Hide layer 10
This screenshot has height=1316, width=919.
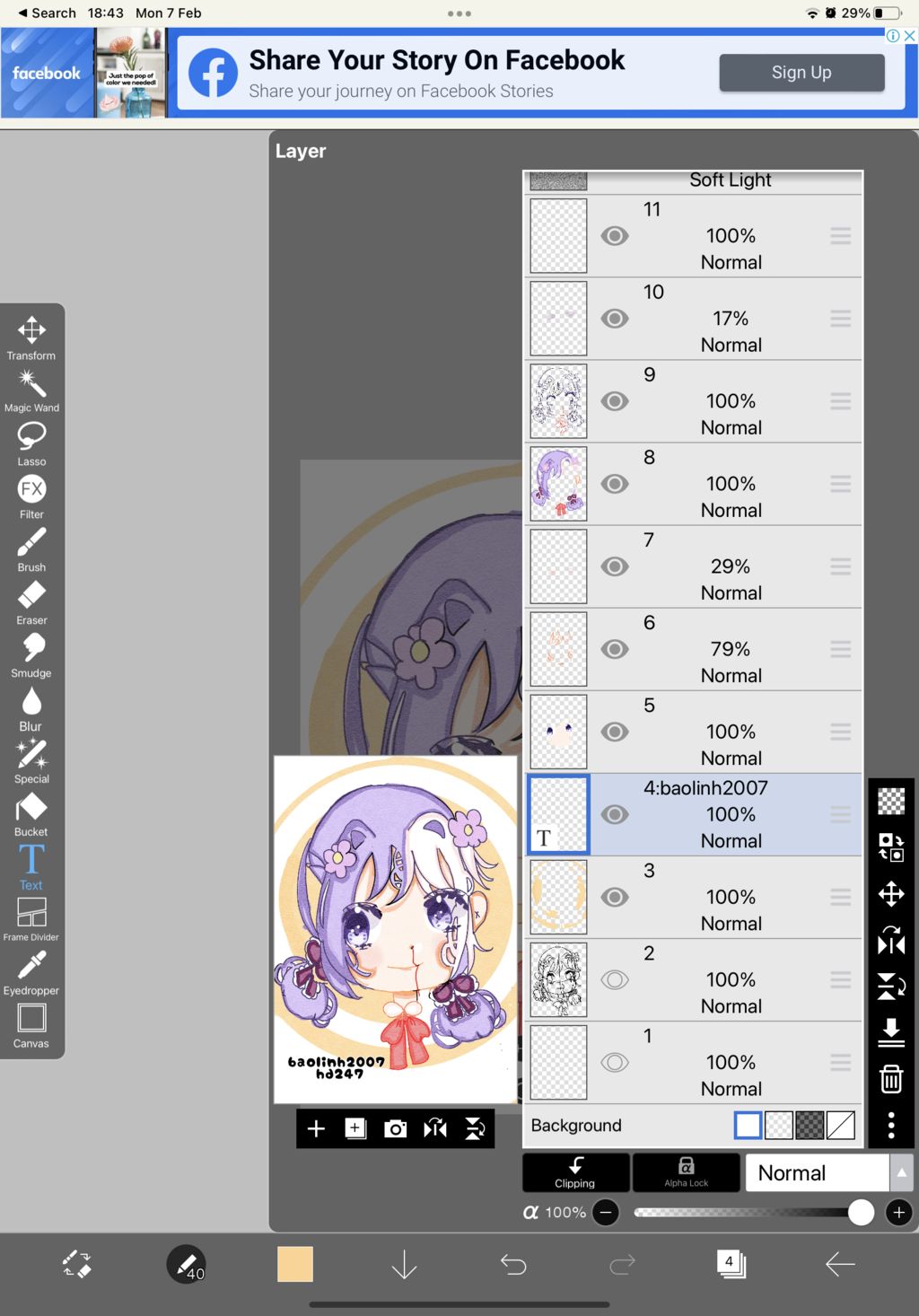click(615, 319)
